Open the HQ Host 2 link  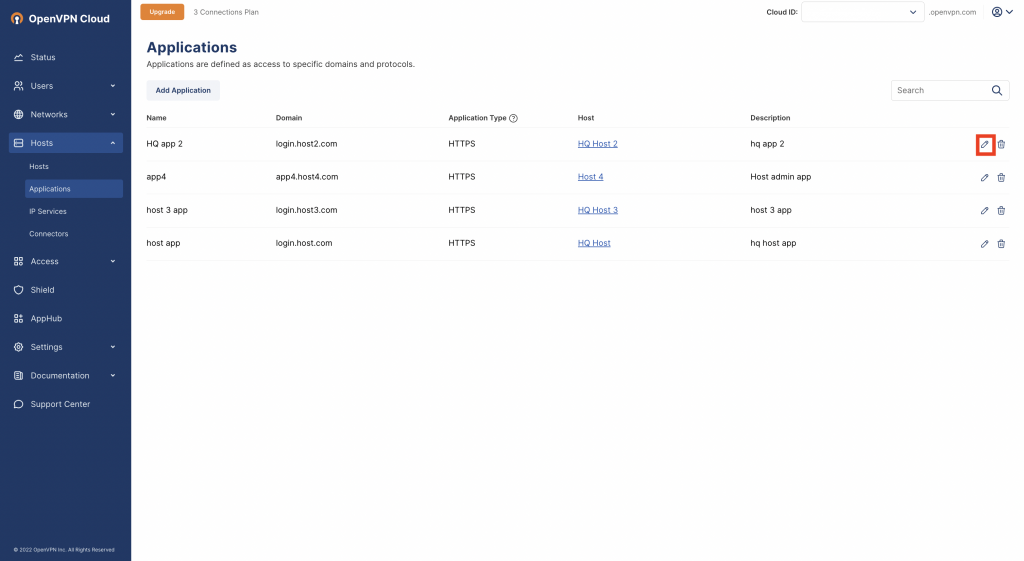pos(598,144)
